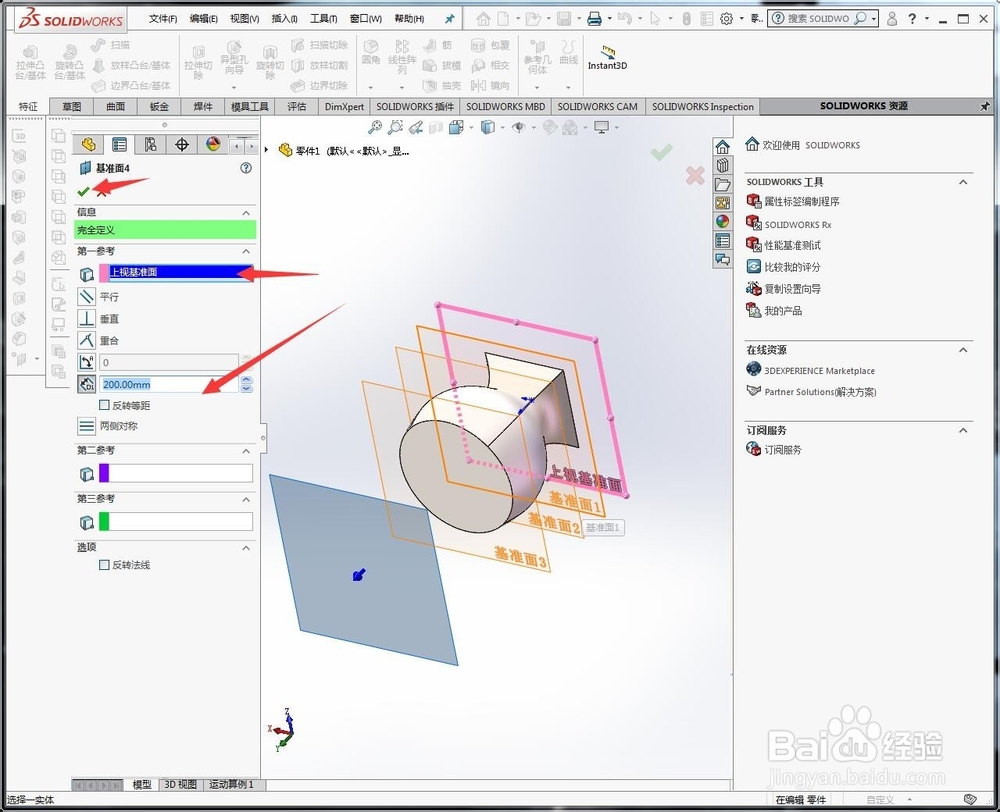1000x812 pixels.
Task: Collapse the Second Reference section
Action: [246, 451]
